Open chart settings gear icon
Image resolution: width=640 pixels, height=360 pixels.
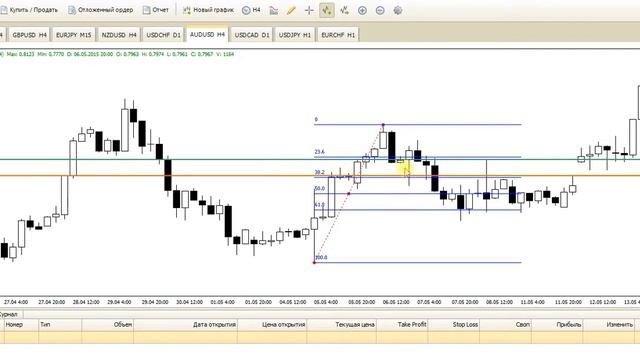tap(398, 11)
